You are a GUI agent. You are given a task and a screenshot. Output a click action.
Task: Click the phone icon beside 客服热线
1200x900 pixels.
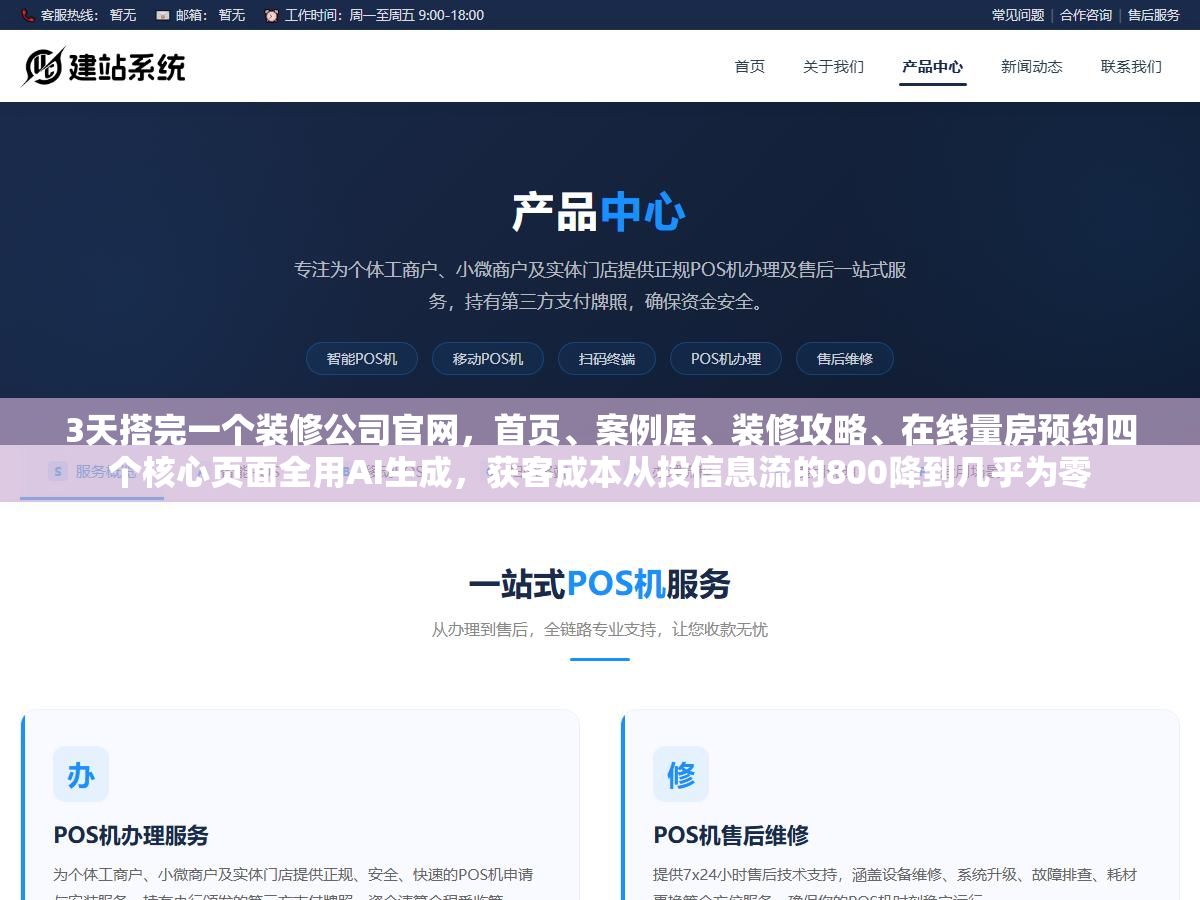27,15
